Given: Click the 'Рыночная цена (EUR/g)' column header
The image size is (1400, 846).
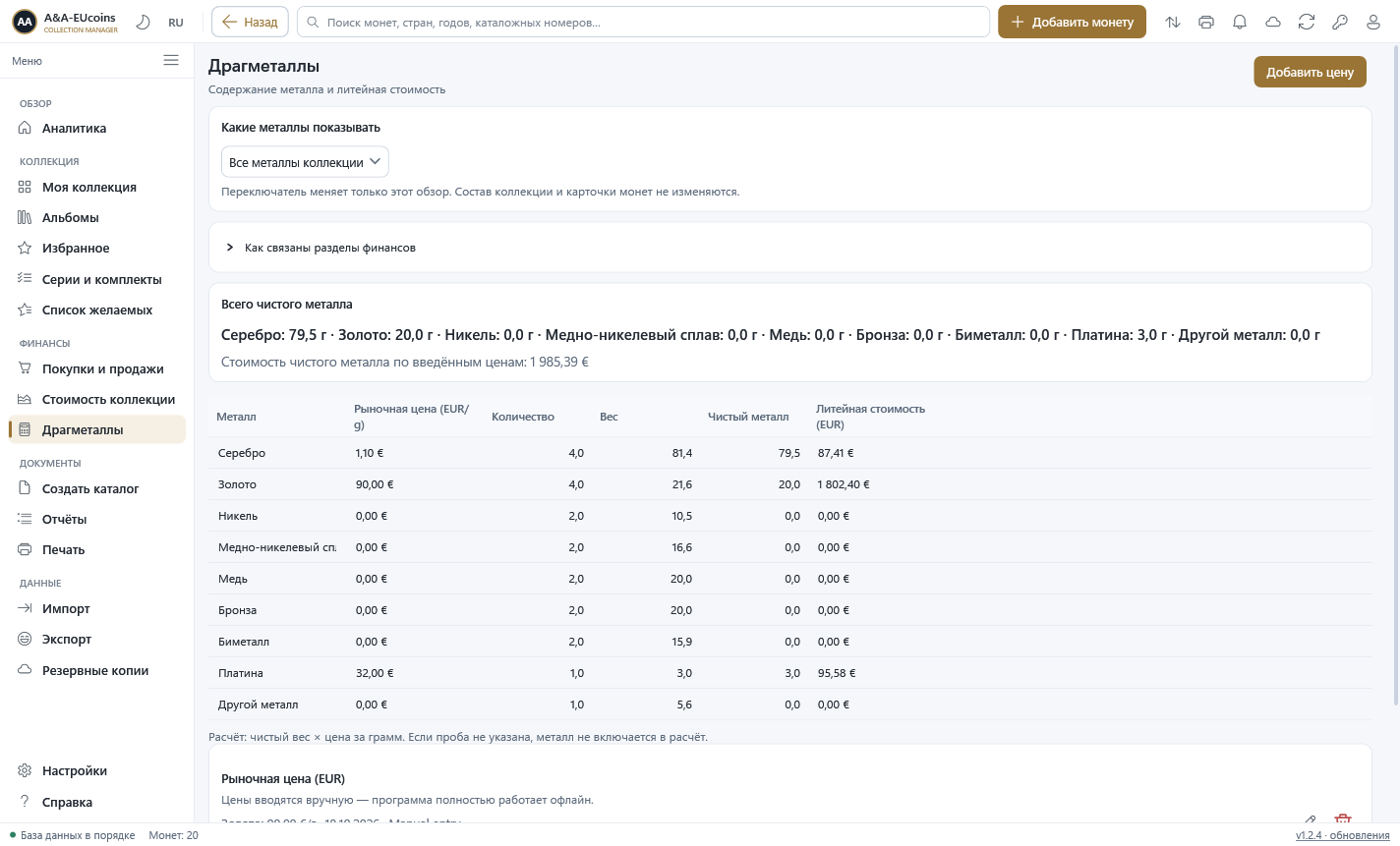Looking at the screenshot, I should click(x=412, y=417).
